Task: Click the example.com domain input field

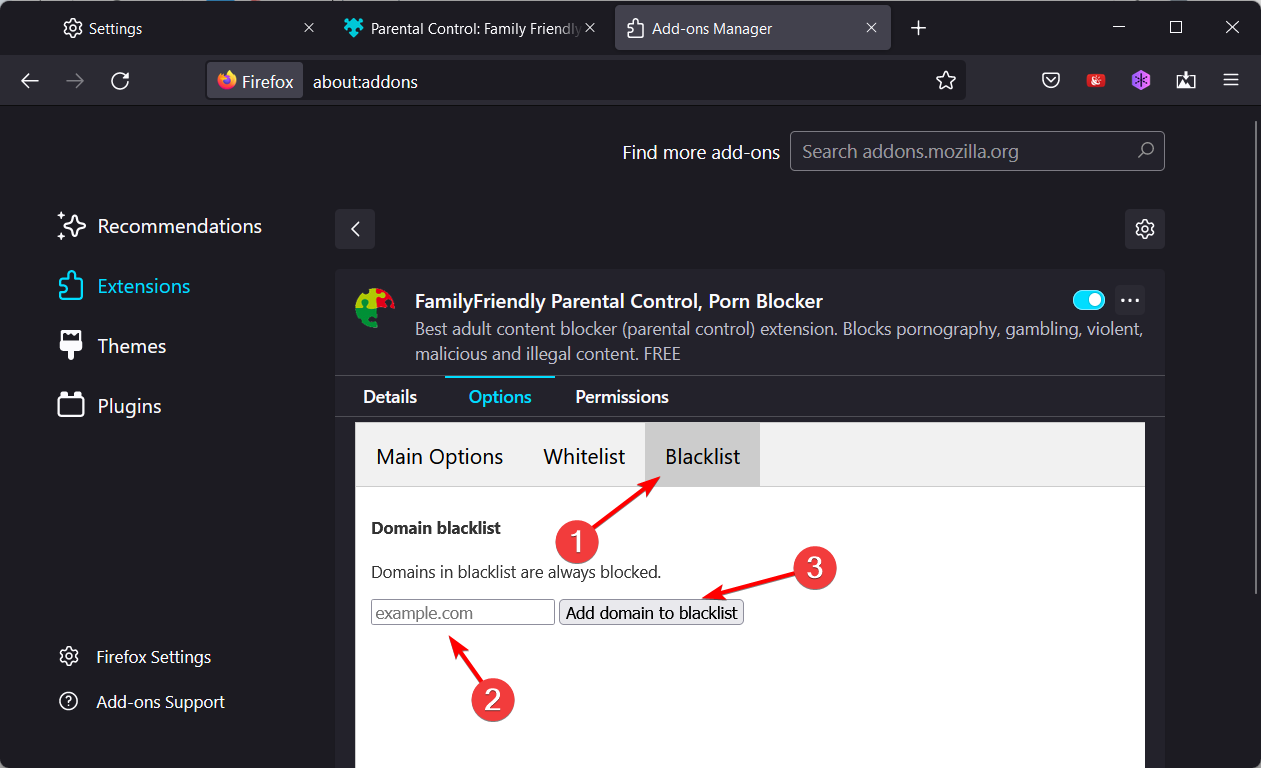Action: (463, 612)
